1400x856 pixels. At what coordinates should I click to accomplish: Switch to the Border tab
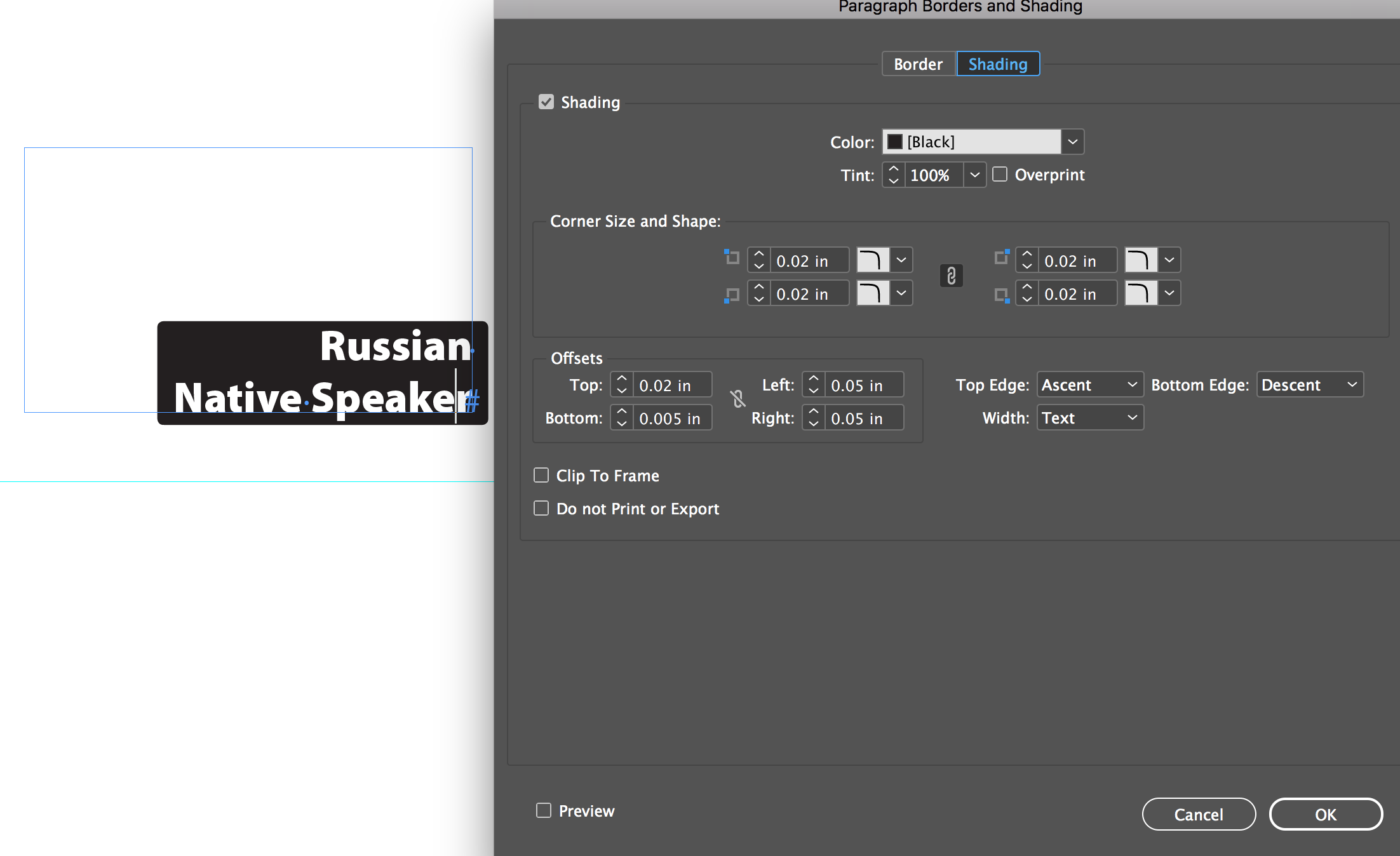point(918,64)
